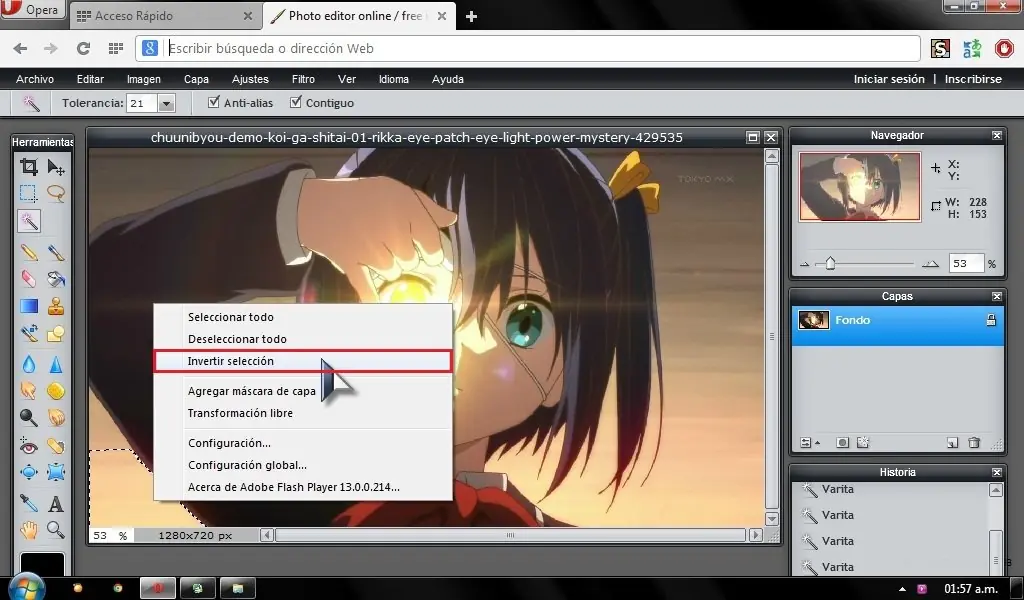Open the Idioma menu
Viewport: 1024px width, 600px height.
pyautogui.click(x=394, y=79)
